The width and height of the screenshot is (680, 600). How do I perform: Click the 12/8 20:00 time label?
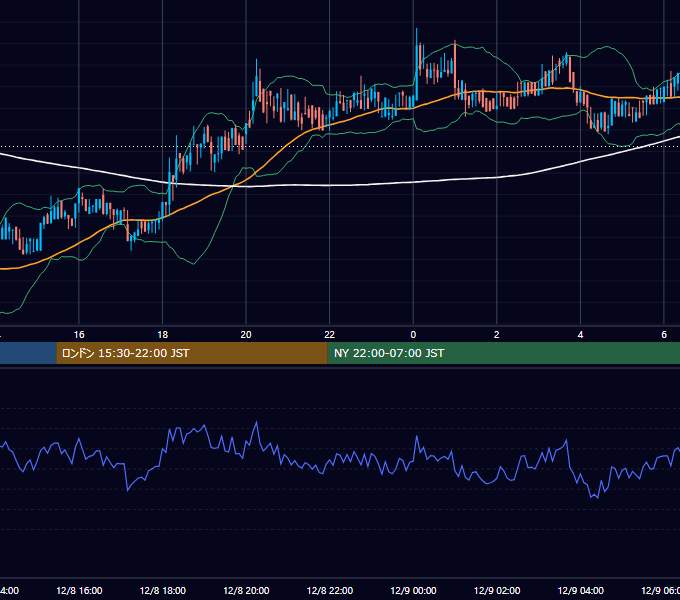(x=246, y=590)
